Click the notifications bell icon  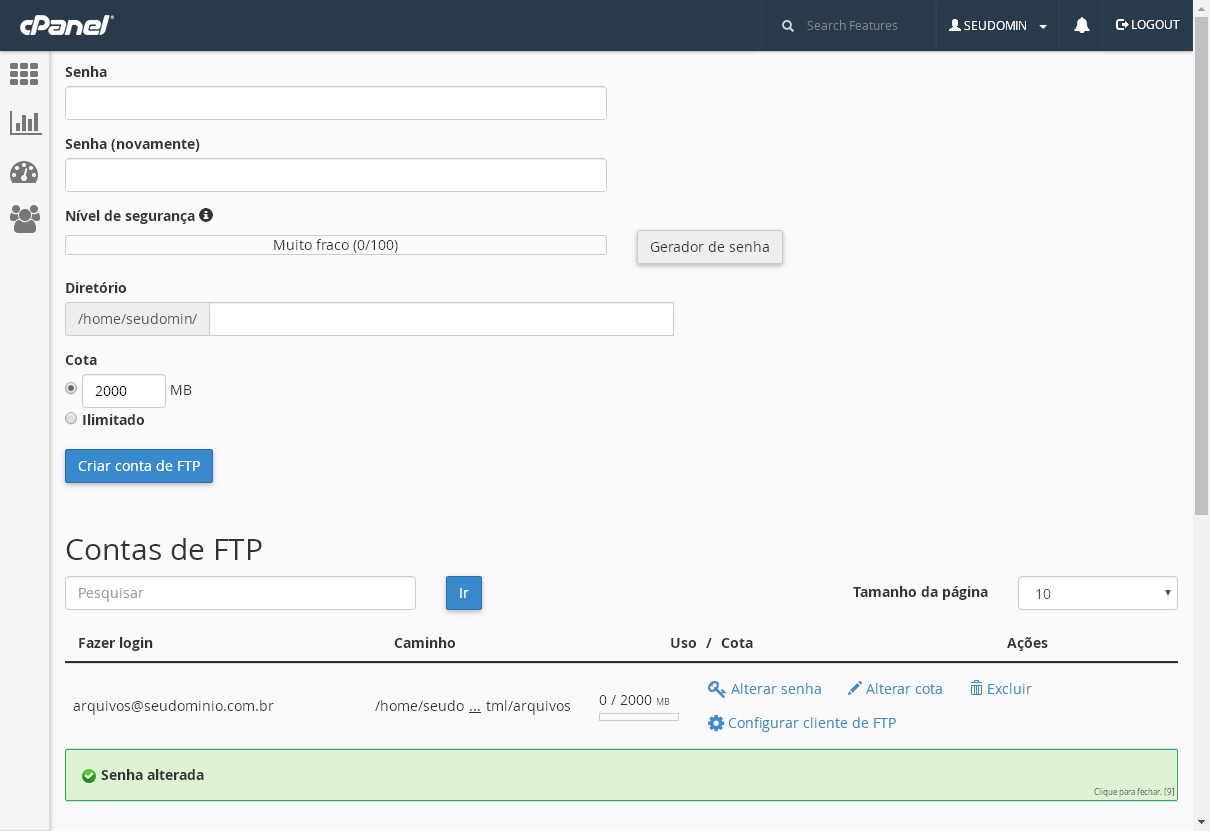(1081, 26)
